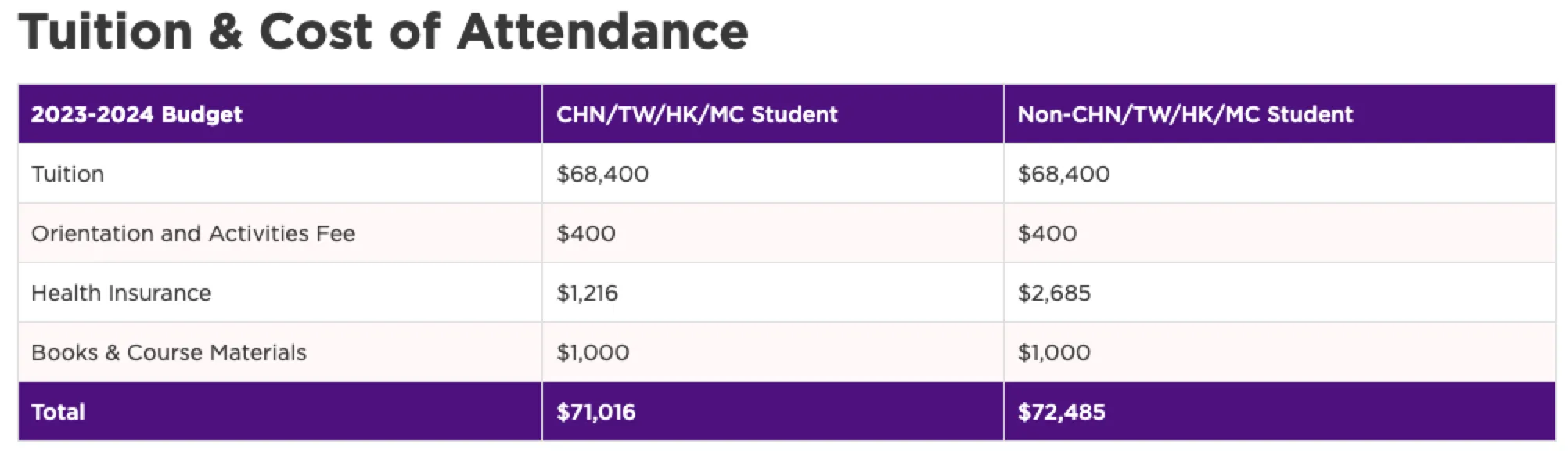
Task: Select the Health Insurance row label
Action: pyautogui.click(x=121, y=293)
